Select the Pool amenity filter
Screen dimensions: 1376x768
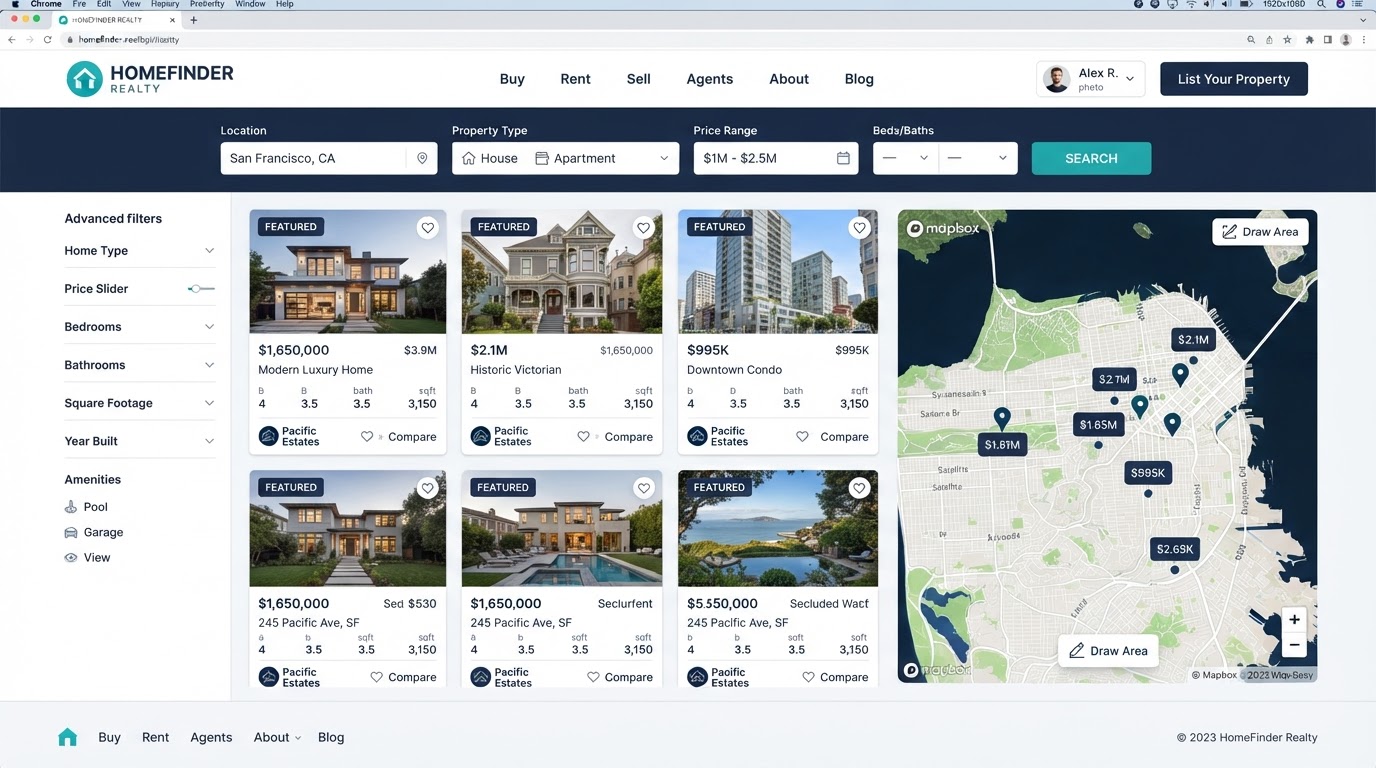[86, 507]
